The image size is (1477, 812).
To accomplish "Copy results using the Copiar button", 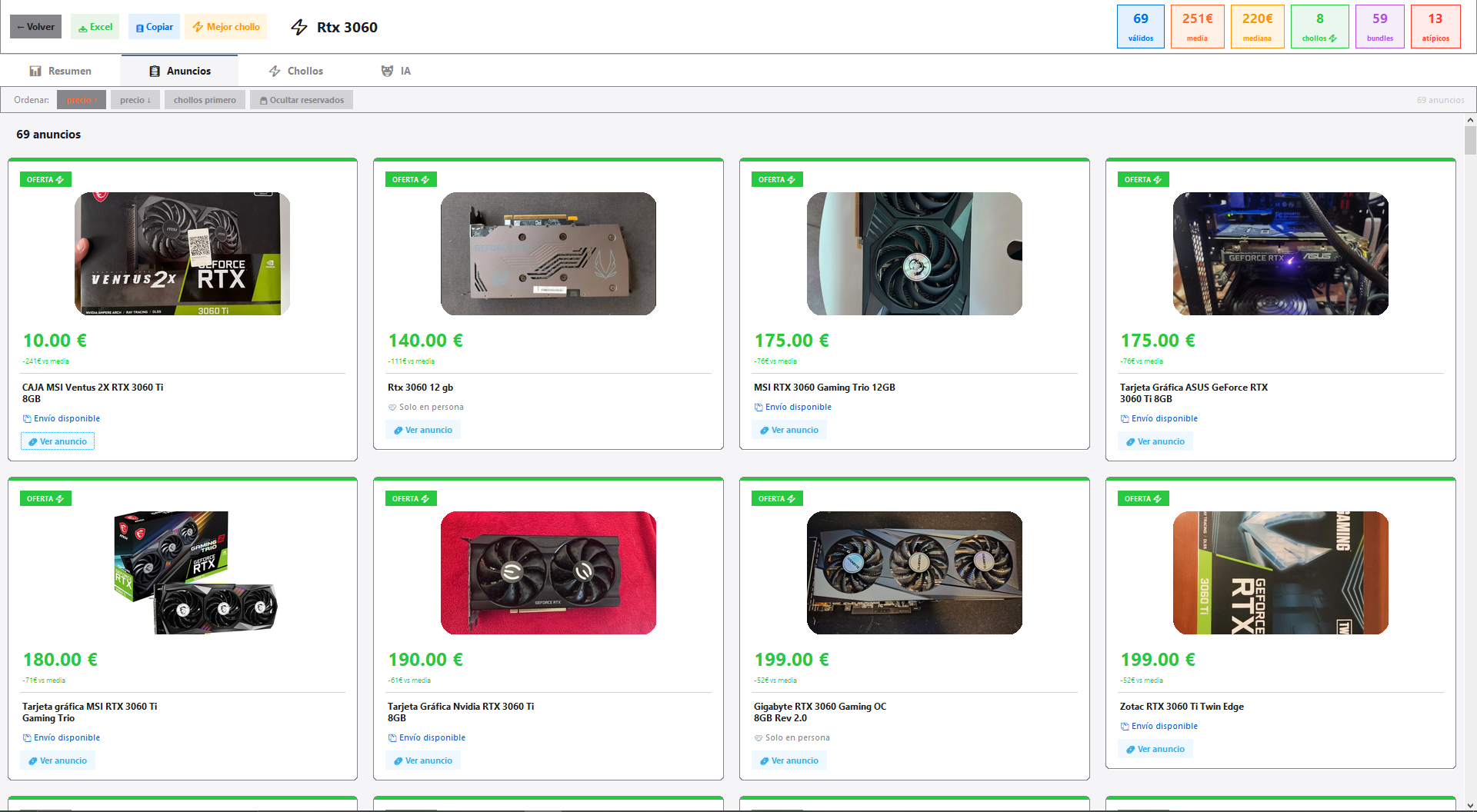I will click(154, 27).
